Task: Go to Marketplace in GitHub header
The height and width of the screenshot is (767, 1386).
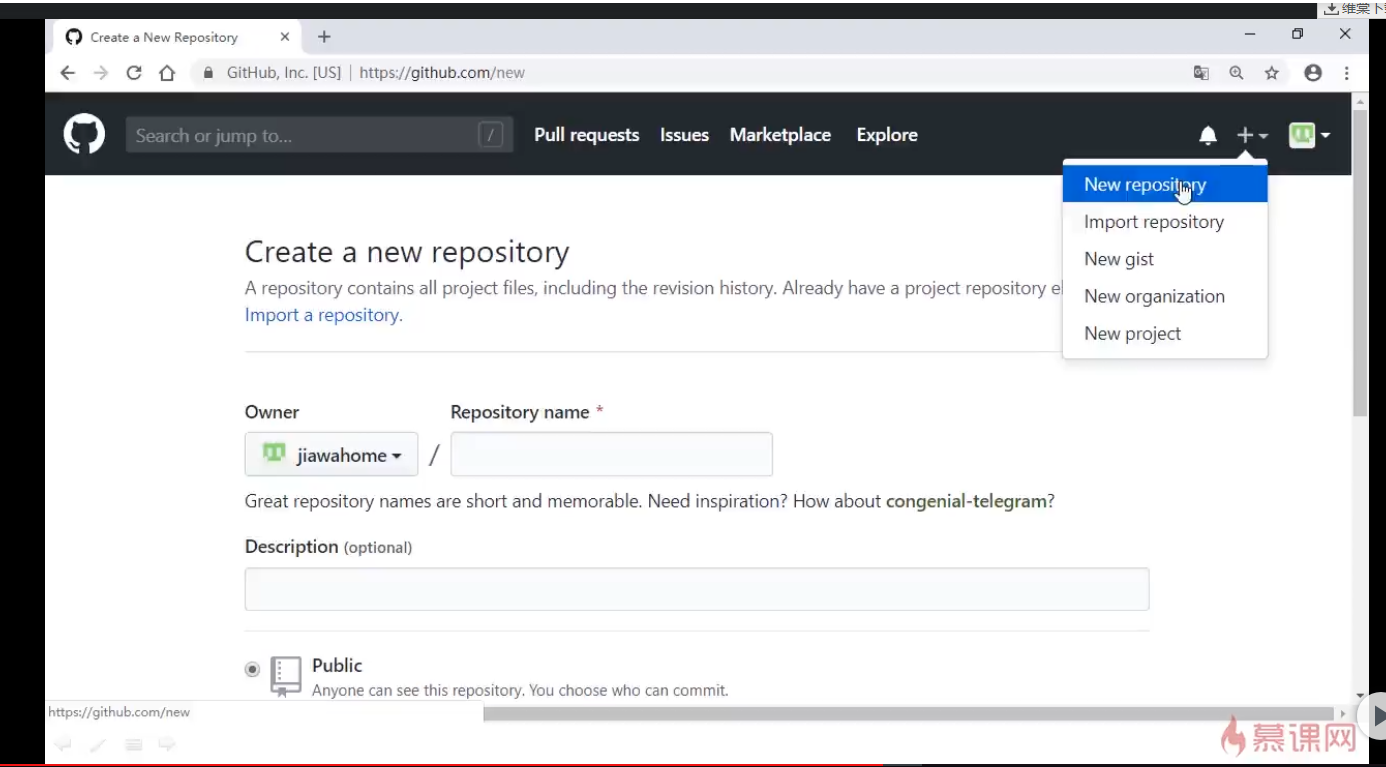Action: pos(780,135)
